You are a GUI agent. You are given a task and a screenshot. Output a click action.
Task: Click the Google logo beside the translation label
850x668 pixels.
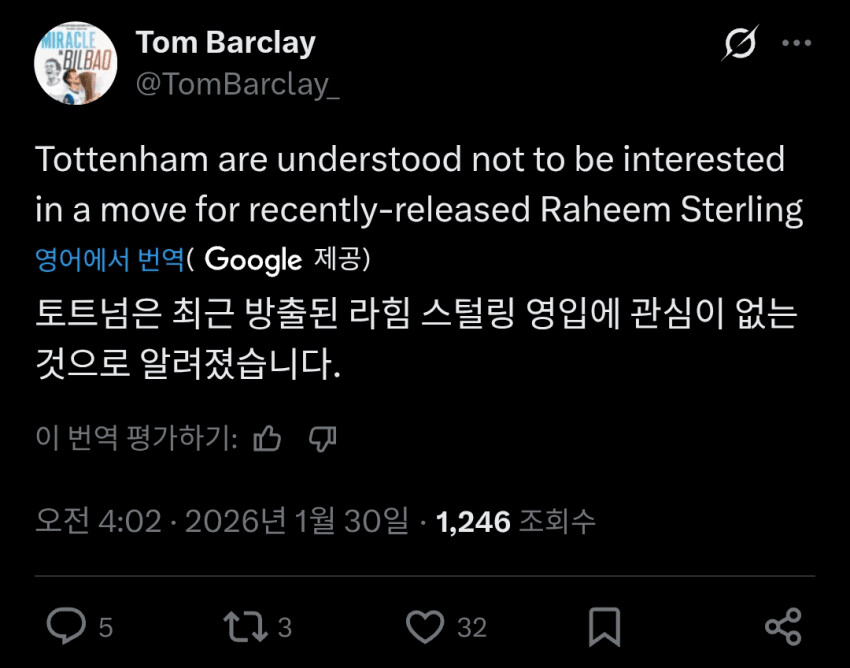253,260
